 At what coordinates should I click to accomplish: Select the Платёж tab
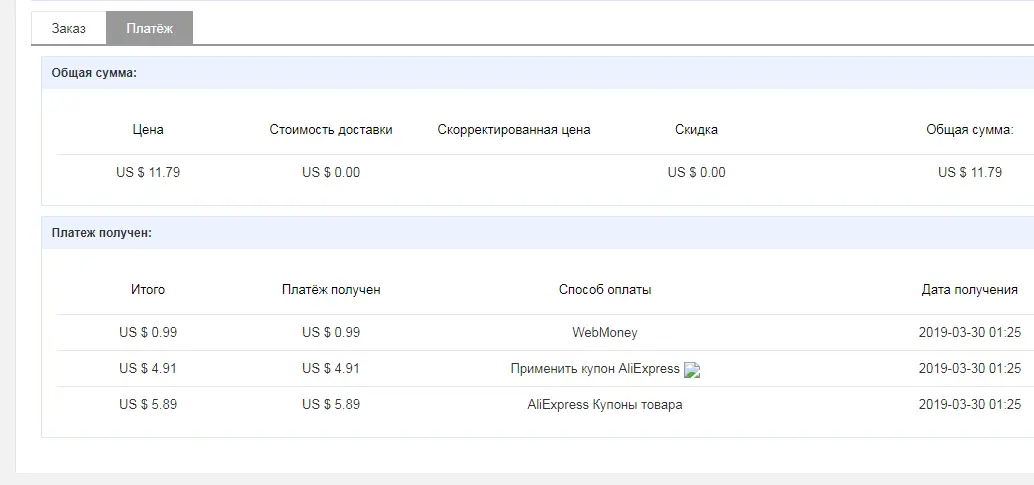[x=150, y=28]
